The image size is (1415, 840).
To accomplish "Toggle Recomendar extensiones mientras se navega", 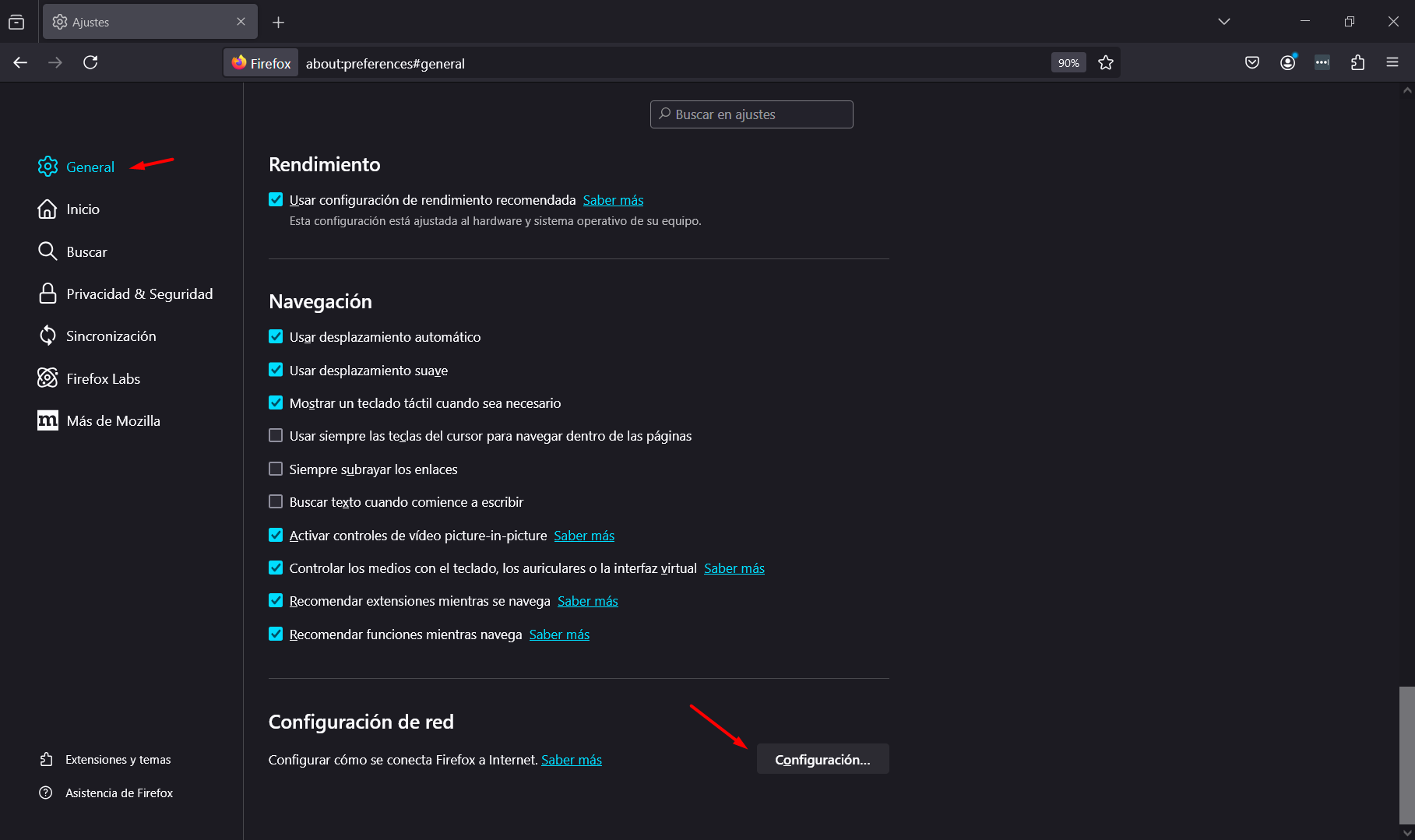I will [276, 600].
